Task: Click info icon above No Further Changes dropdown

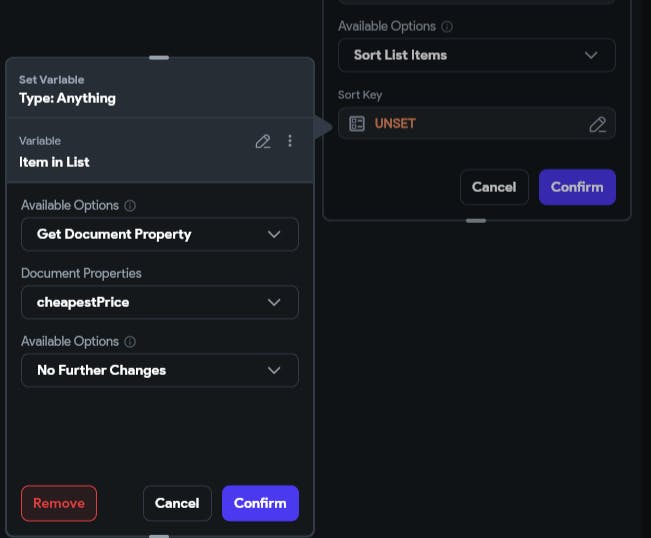Action: pos(130,342)
